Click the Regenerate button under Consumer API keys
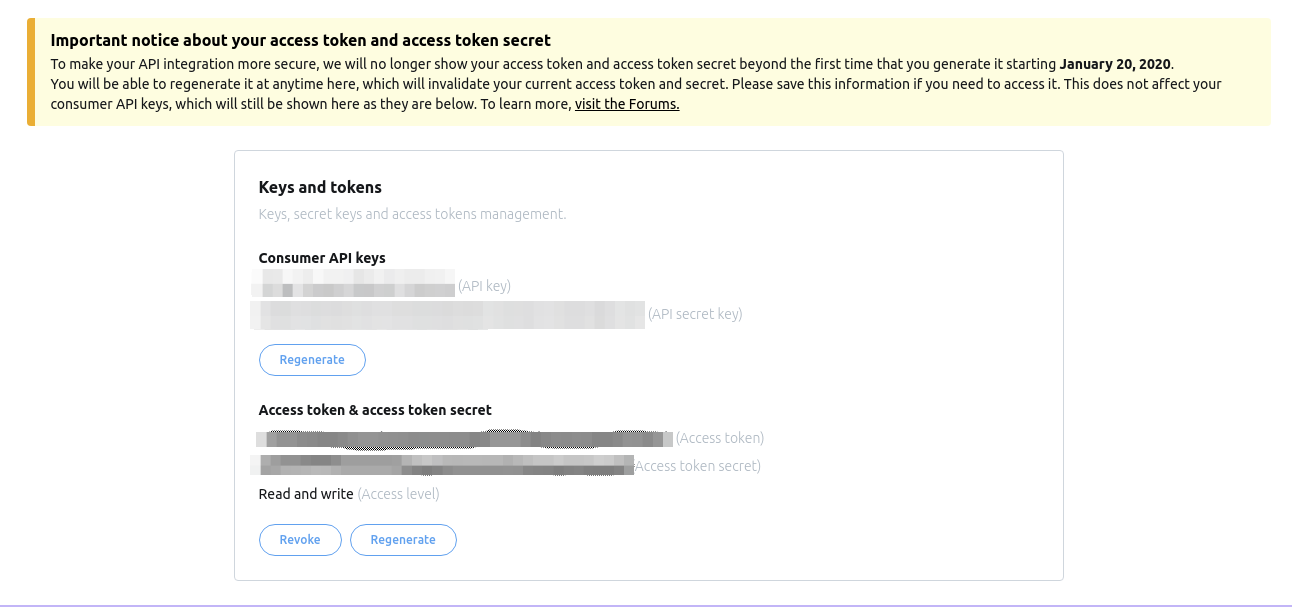This screenshot has width=1292, height=607. (x=312, y=360)
